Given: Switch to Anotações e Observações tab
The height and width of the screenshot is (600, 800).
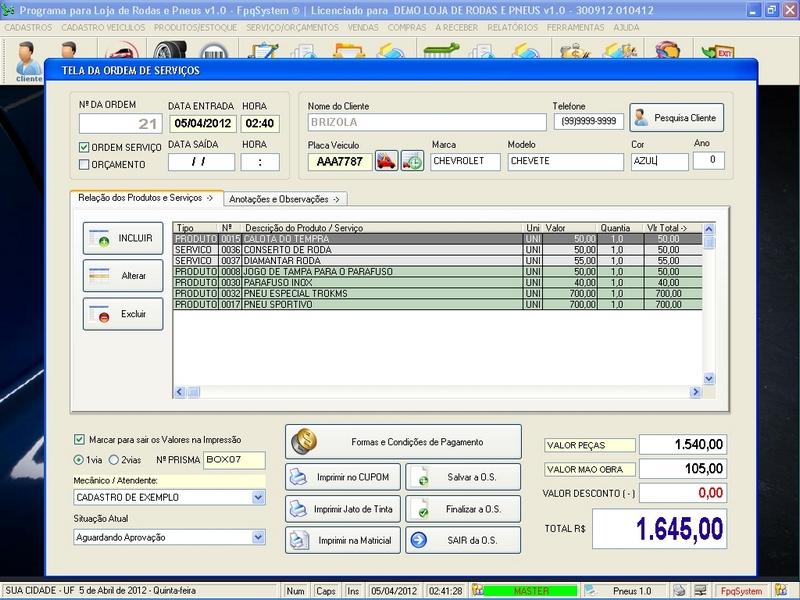Looking at the screenshot, I should 286,199.
